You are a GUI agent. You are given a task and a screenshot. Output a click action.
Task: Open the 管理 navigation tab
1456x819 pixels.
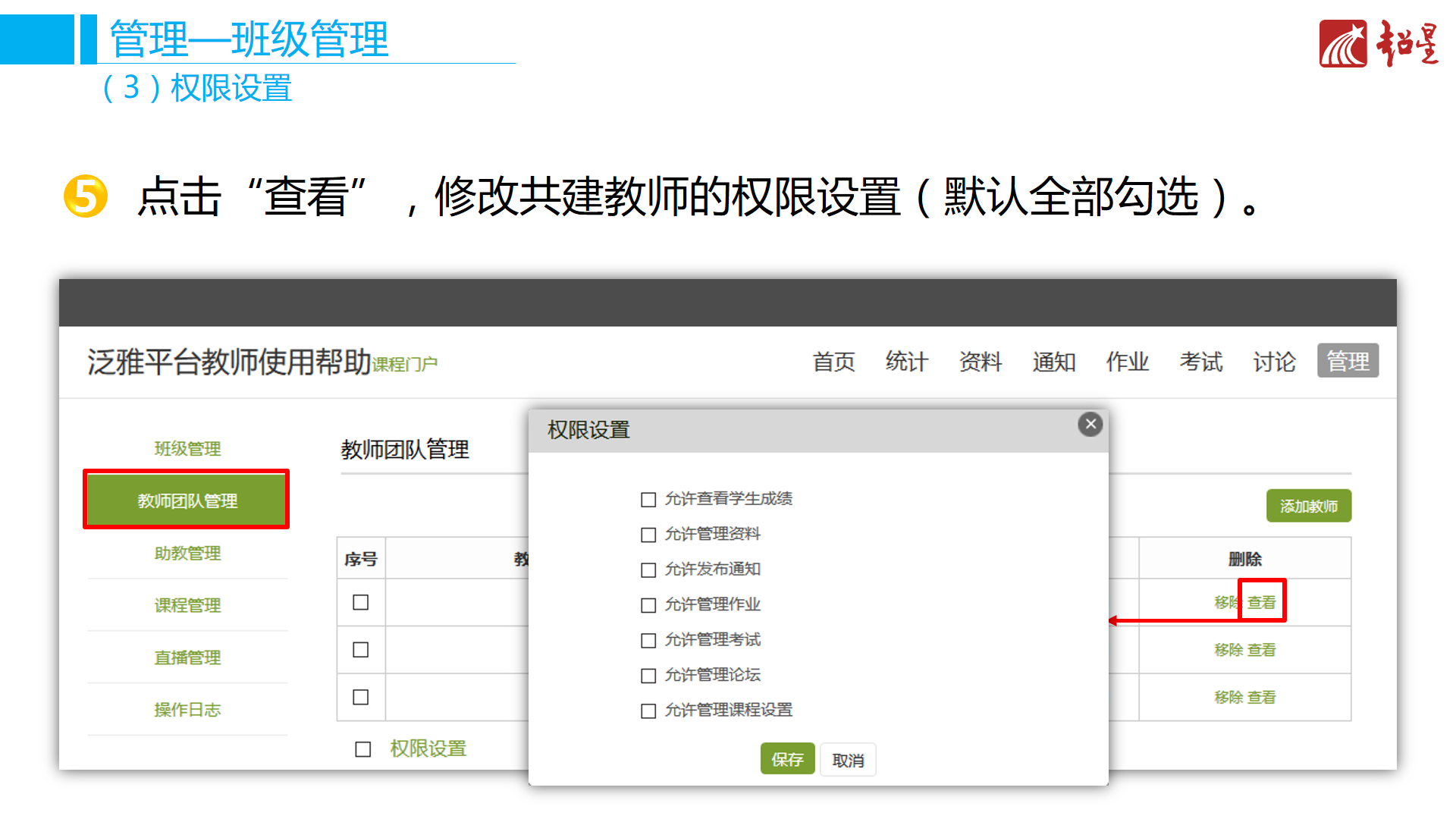1348,361
